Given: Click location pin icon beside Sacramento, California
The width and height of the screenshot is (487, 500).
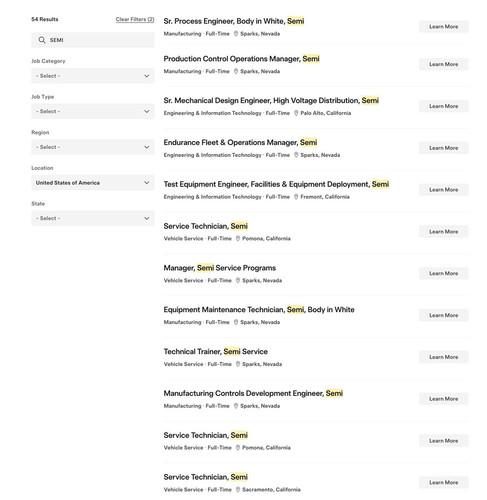Looking at the screenshot, I should click(x=238, y=489).
